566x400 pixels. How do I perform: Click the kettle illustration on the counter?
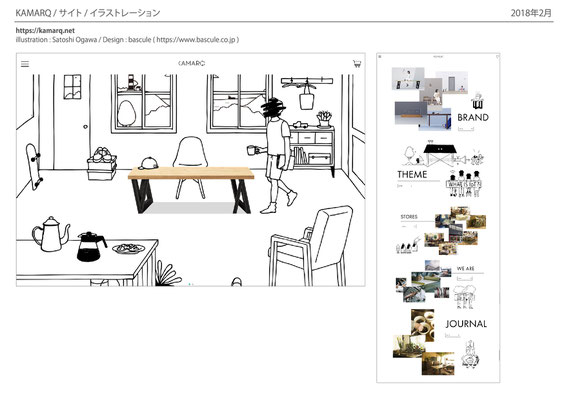coord(51,234)
